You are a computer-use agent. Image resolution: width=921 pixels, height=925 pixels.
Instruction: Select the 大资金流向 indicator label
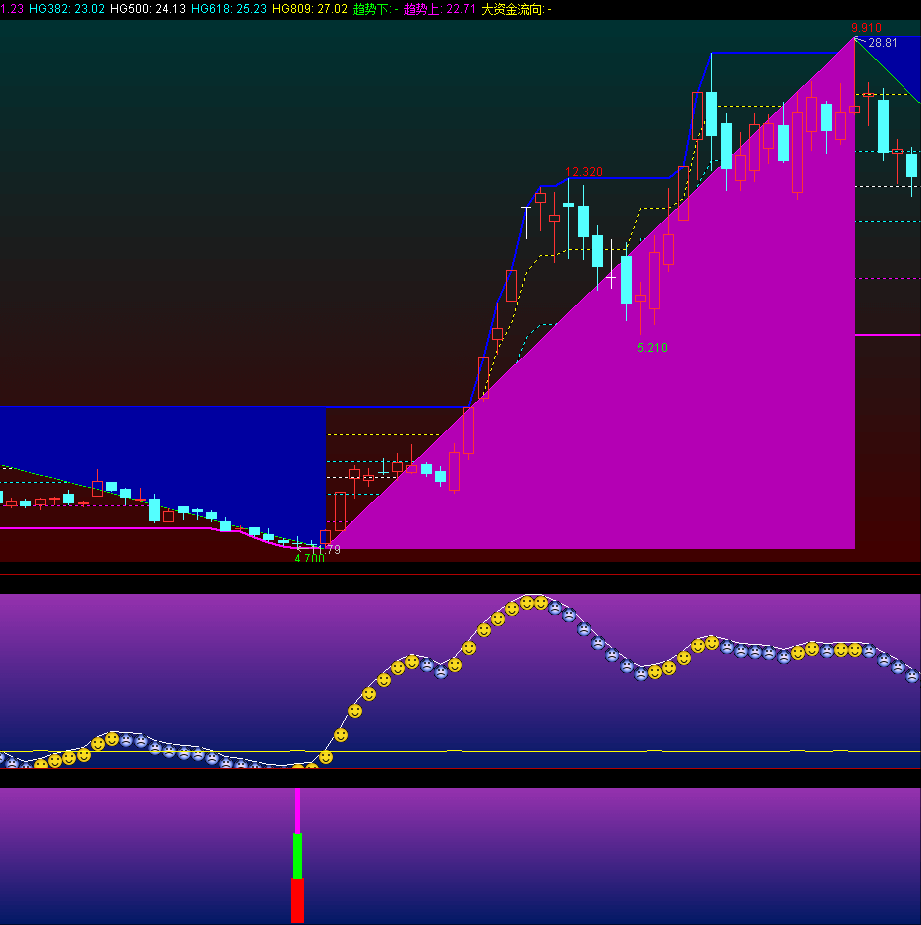[516, 9]
